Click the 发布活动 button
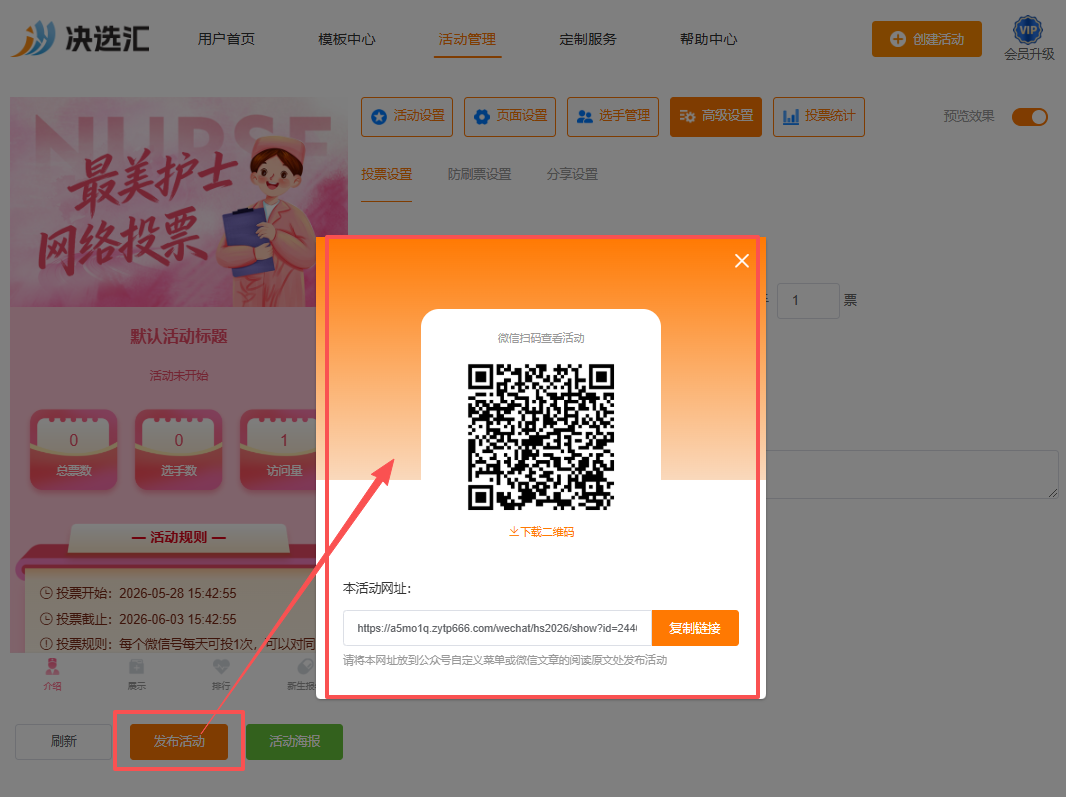 point(179,741)
